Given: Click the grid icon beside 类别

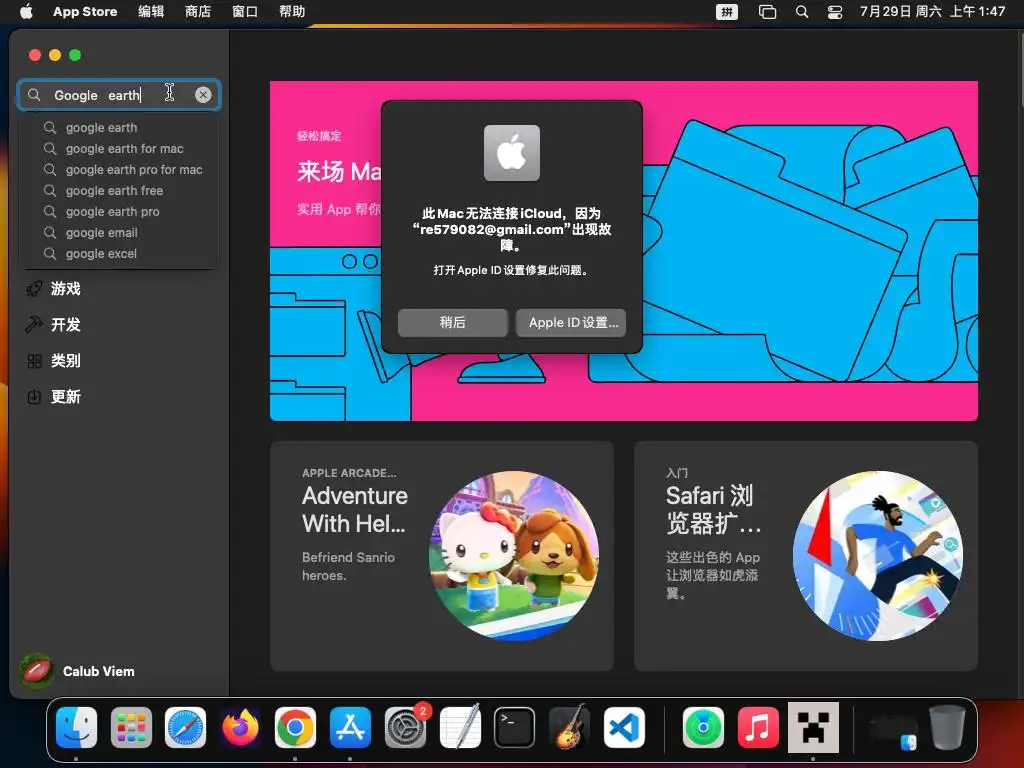Looking at the screenshot, I should pos(34,360).
